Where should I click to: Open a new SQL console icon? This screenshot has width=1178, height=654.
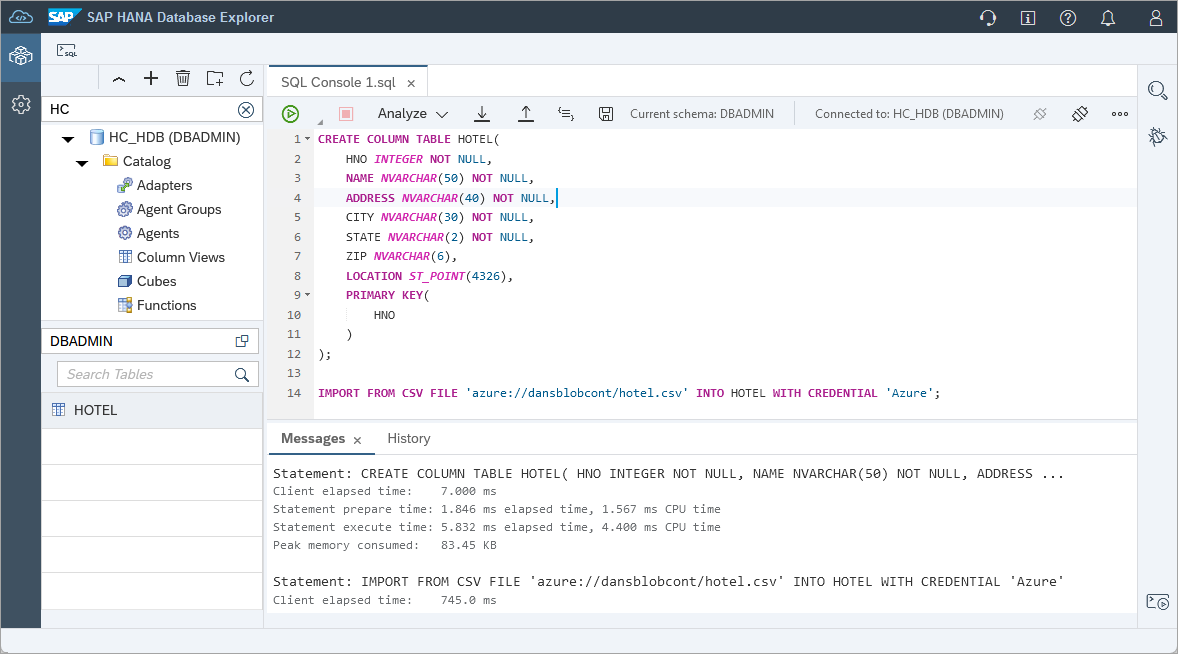(67, 50)
